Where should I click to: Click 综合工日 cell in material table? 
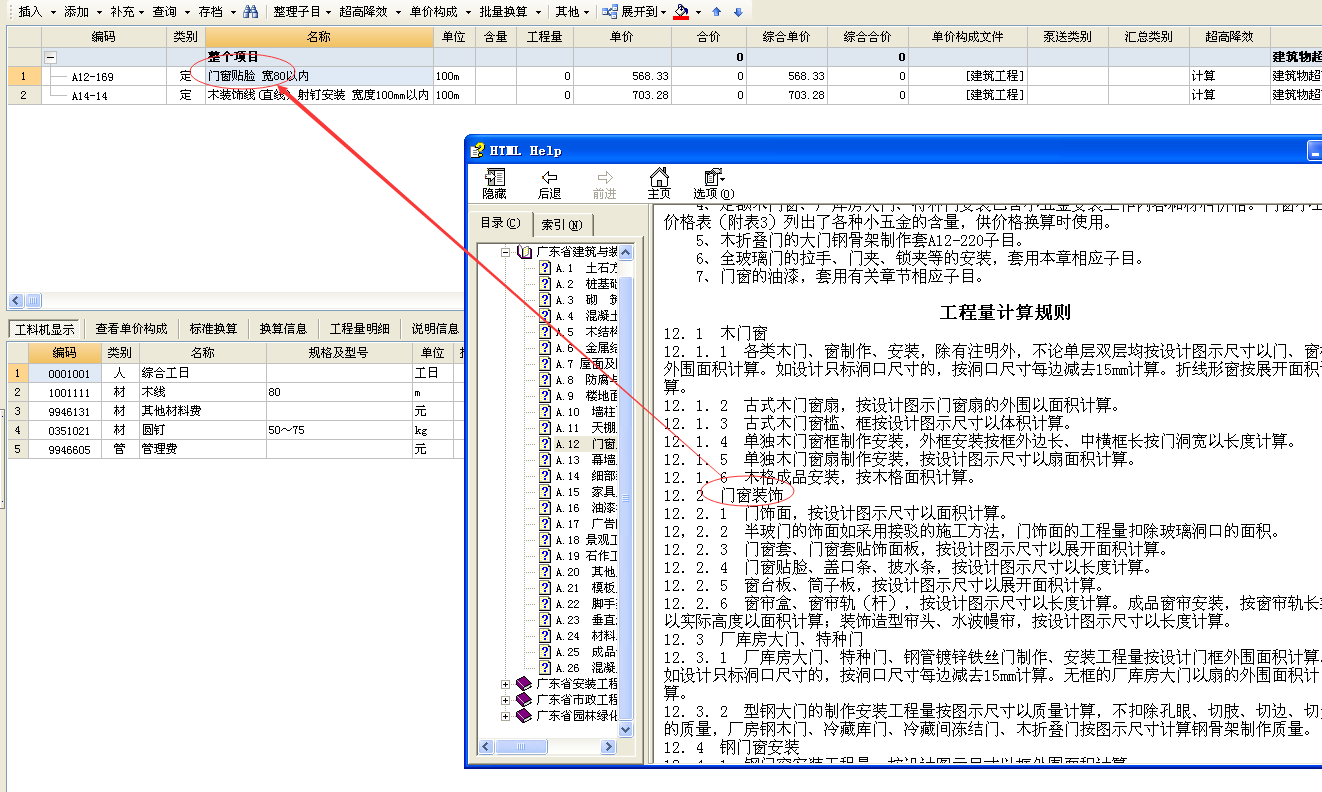[202, 373]
